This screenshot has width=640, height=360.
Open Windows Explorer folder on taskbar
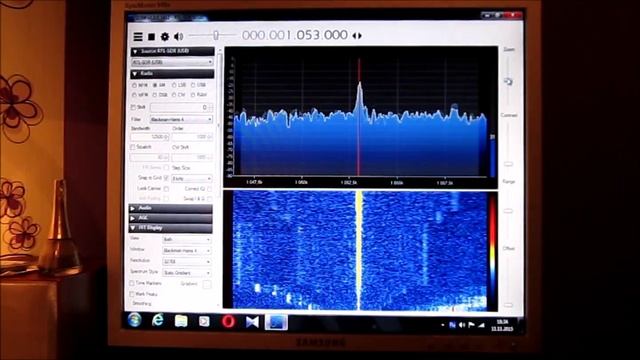pos(181,321)
